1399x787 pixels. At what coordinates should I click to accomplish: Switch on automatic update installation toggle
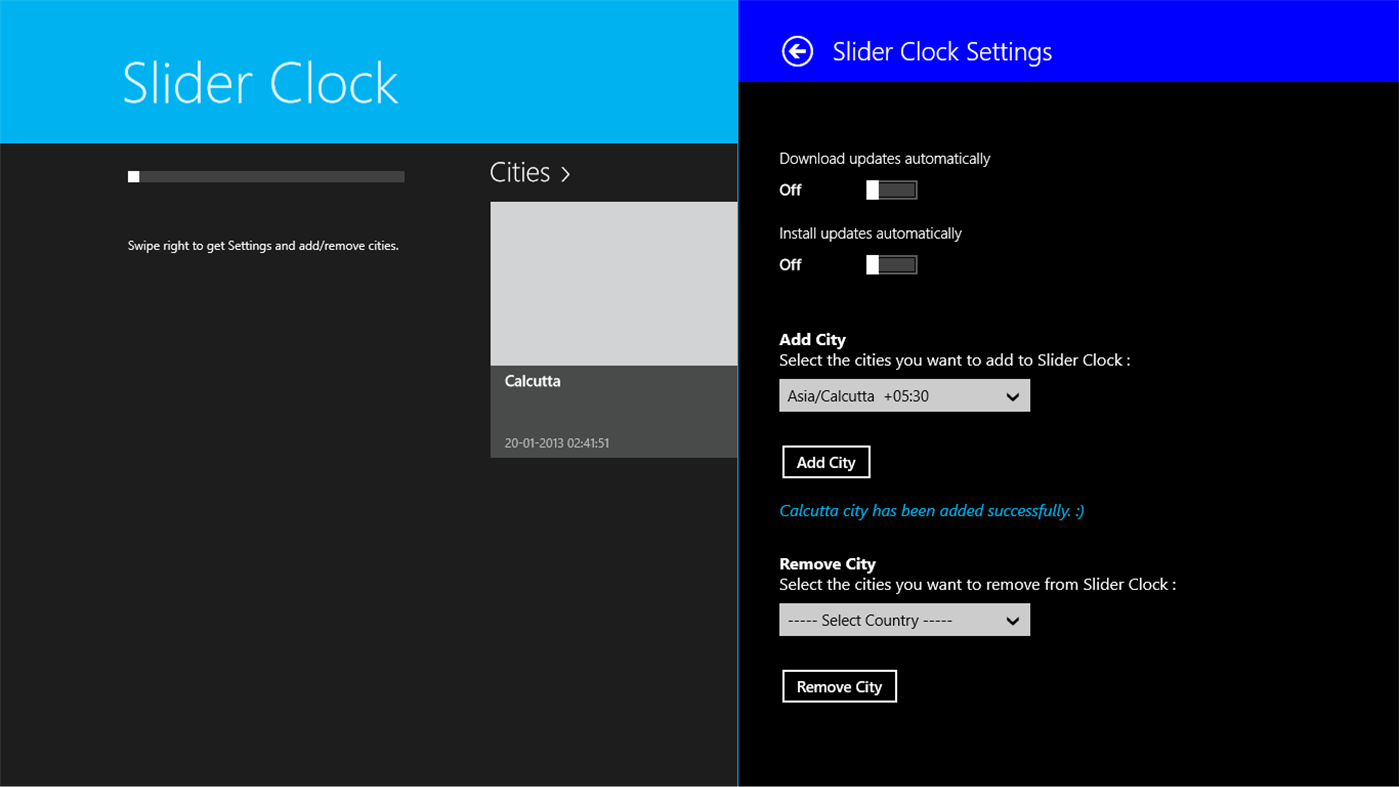(x=891, y=264)
